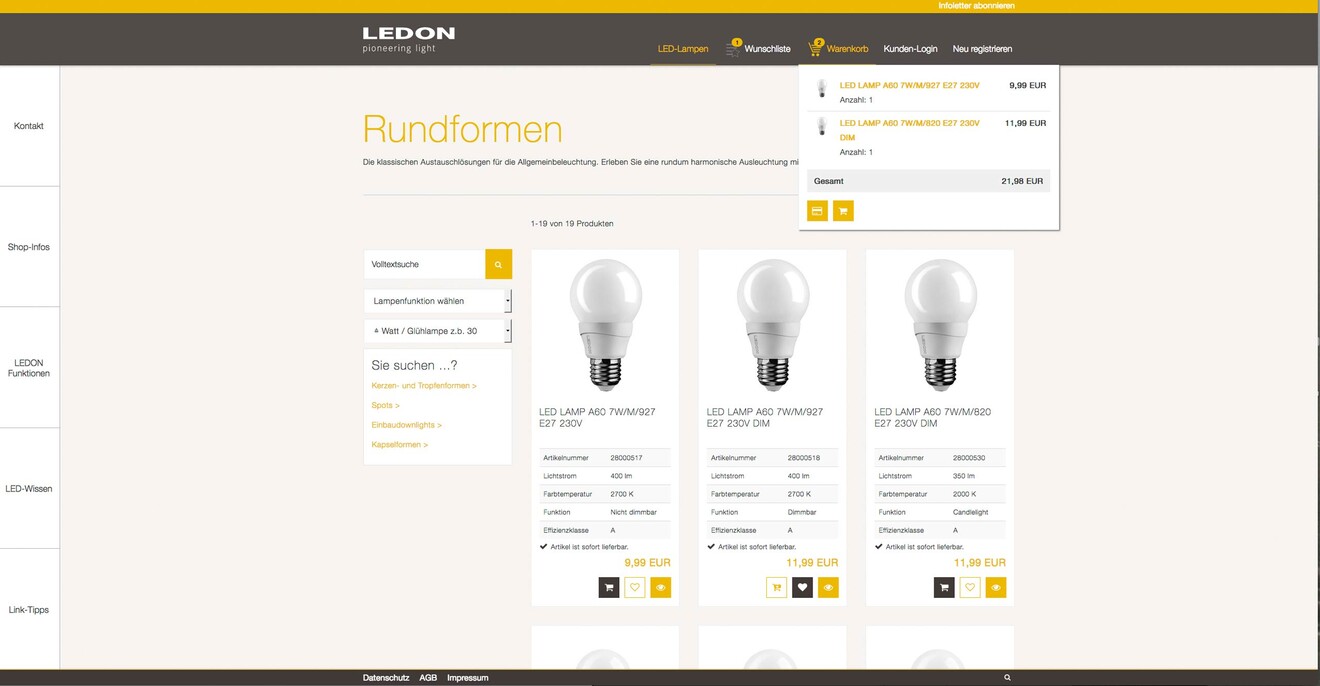Click Neu registrieren in the header

[982, 49]
